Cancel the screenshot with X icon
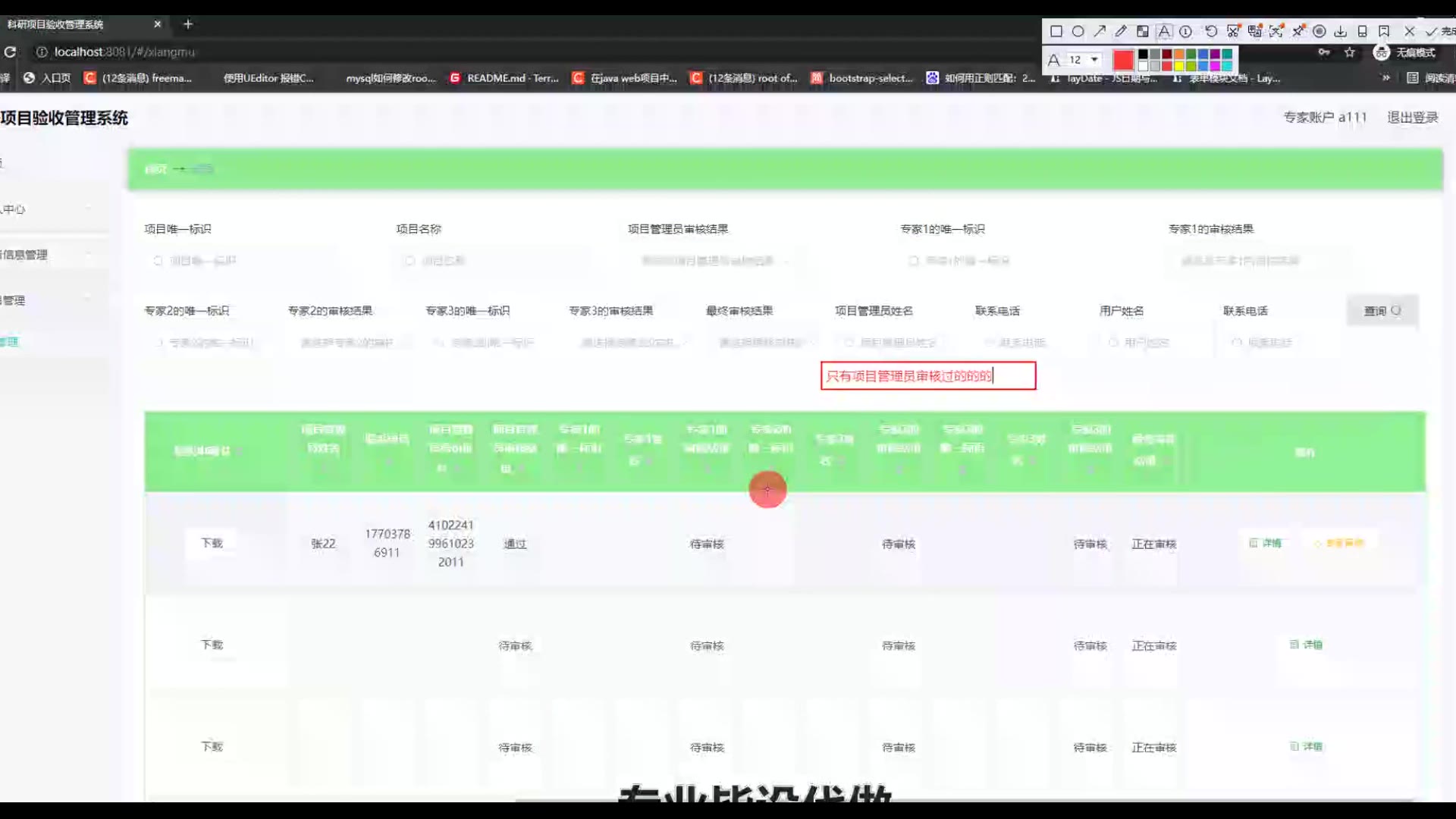 (x=1409, y=31)
